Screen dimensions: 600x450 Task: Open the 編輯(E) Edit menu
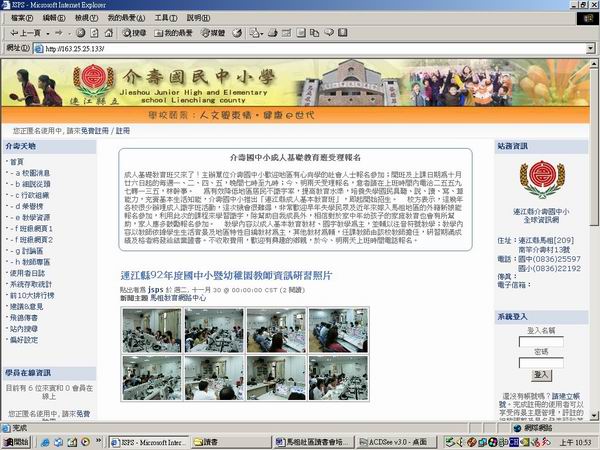(x=54, y=18)
